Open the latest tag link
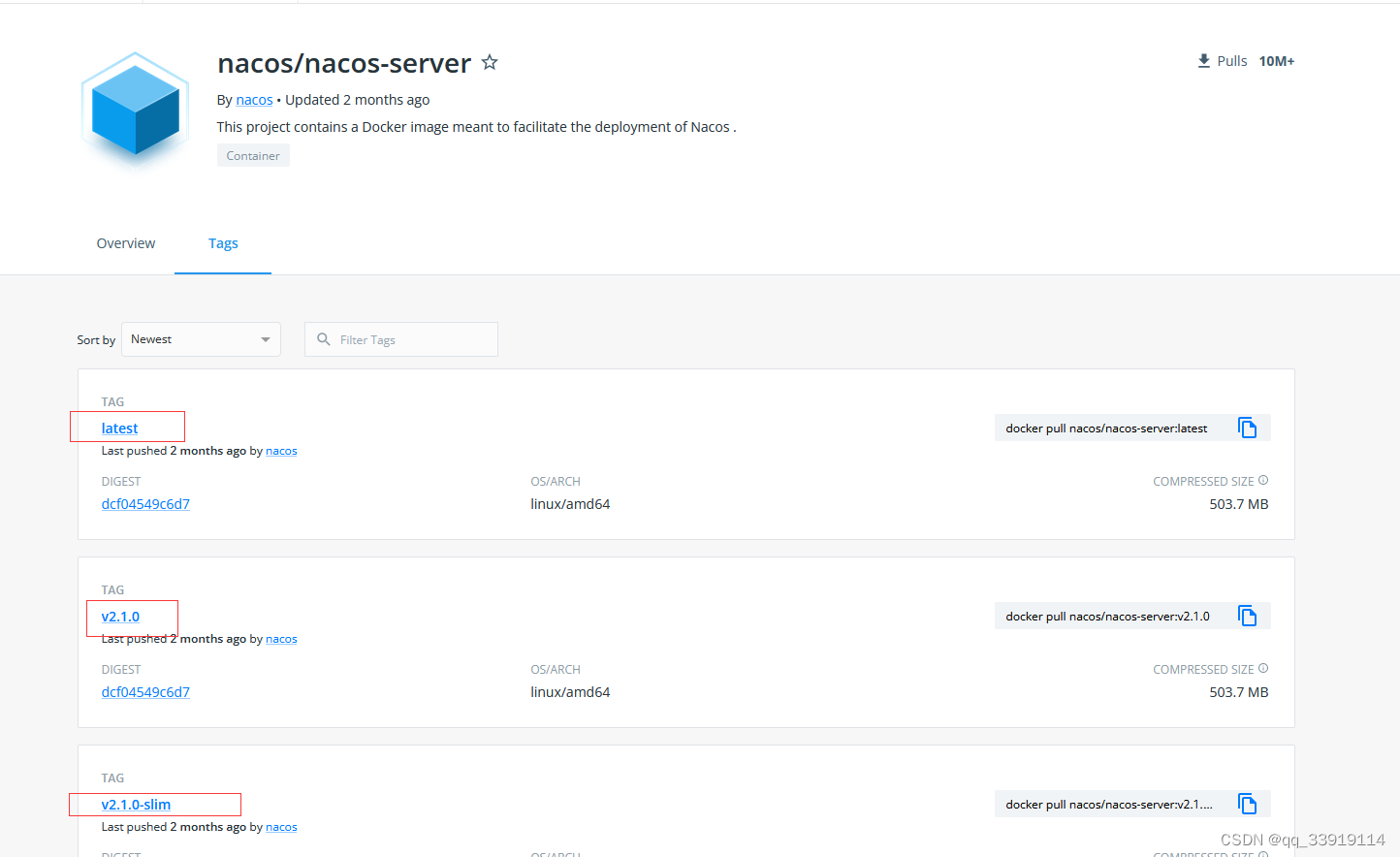 pos(118,428)
